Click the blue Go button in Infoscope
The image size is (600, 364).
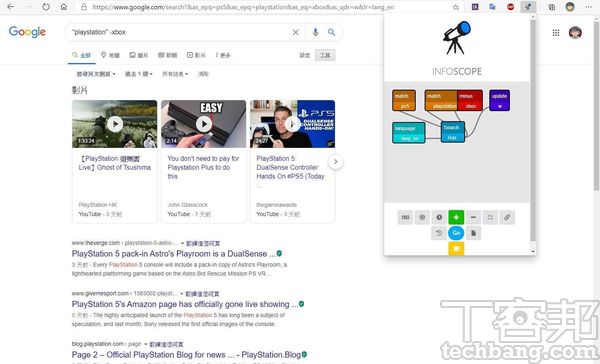click(456, 233)
